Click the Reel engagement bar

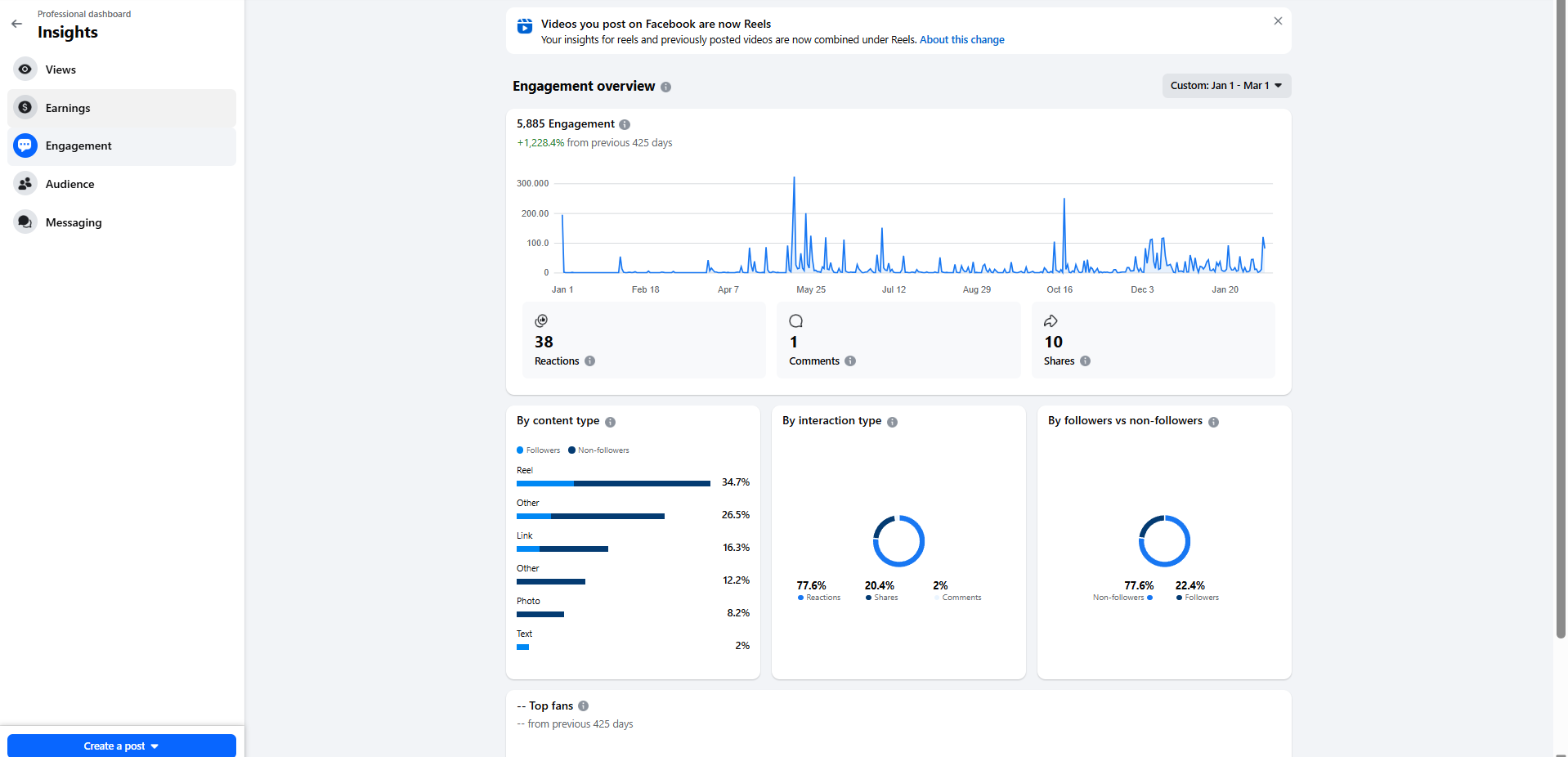pos(613,484)
